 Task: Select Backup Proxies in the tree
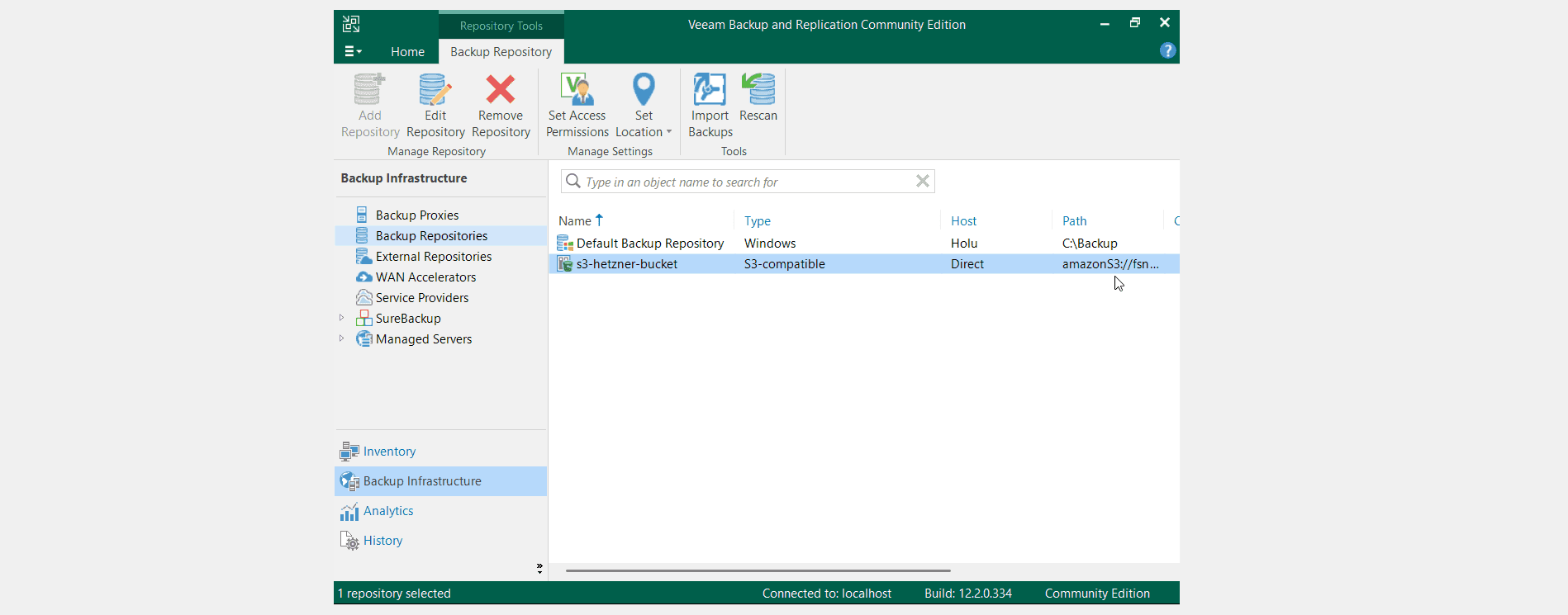416,215
